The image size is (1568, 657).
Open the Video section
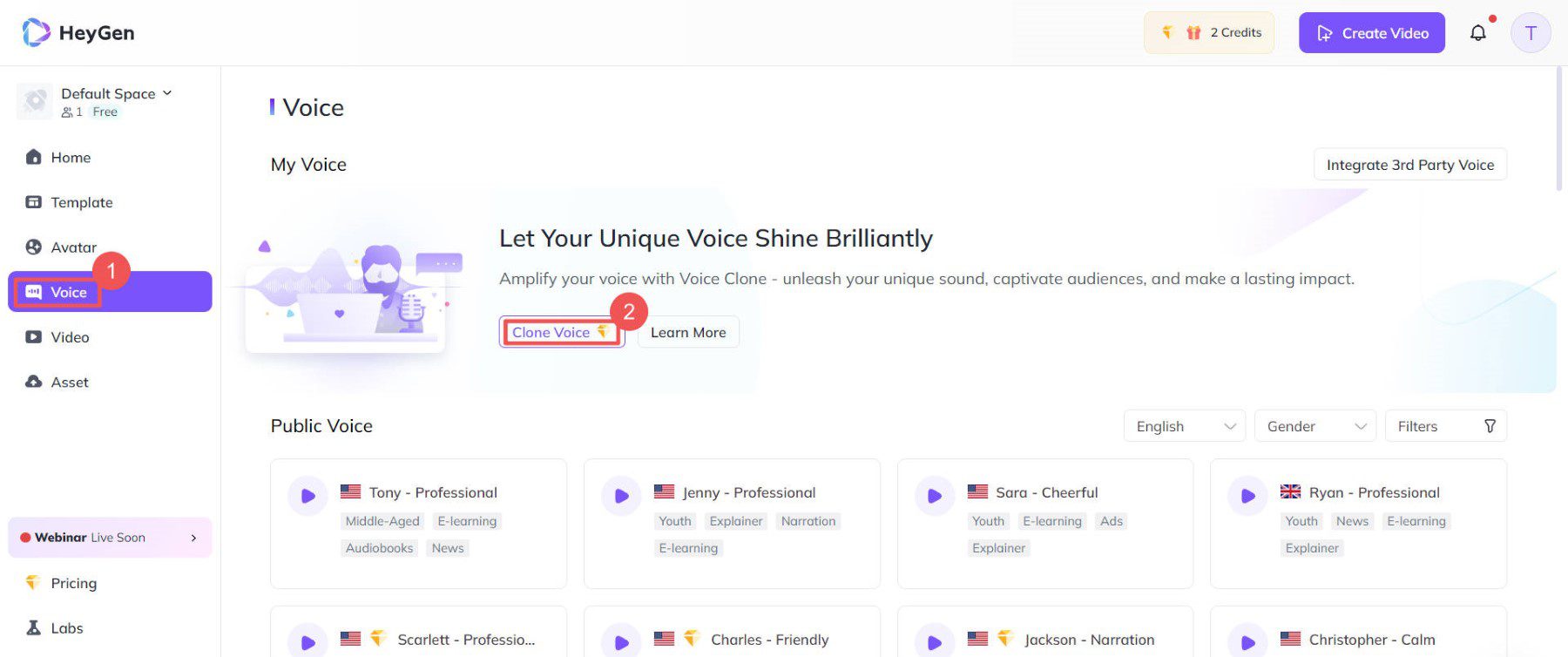[33, 337]
